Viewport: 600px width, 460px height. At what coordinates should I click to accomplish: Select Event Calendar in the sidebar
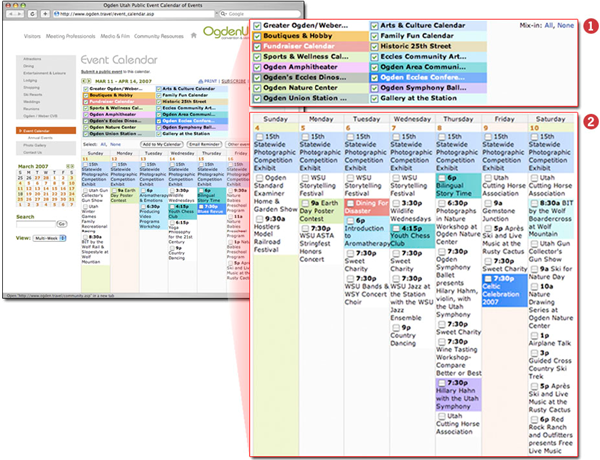(x=46, y=131)
